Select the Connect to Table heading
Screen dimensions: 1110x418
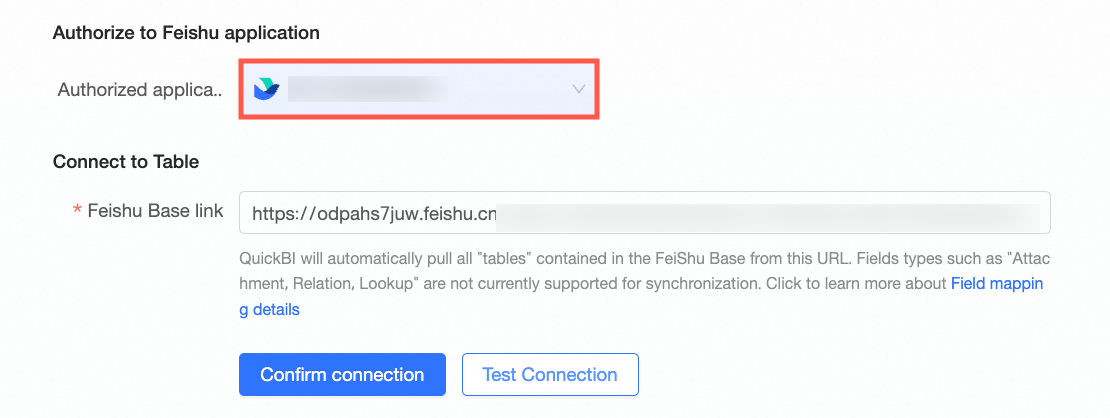[126, 162]
